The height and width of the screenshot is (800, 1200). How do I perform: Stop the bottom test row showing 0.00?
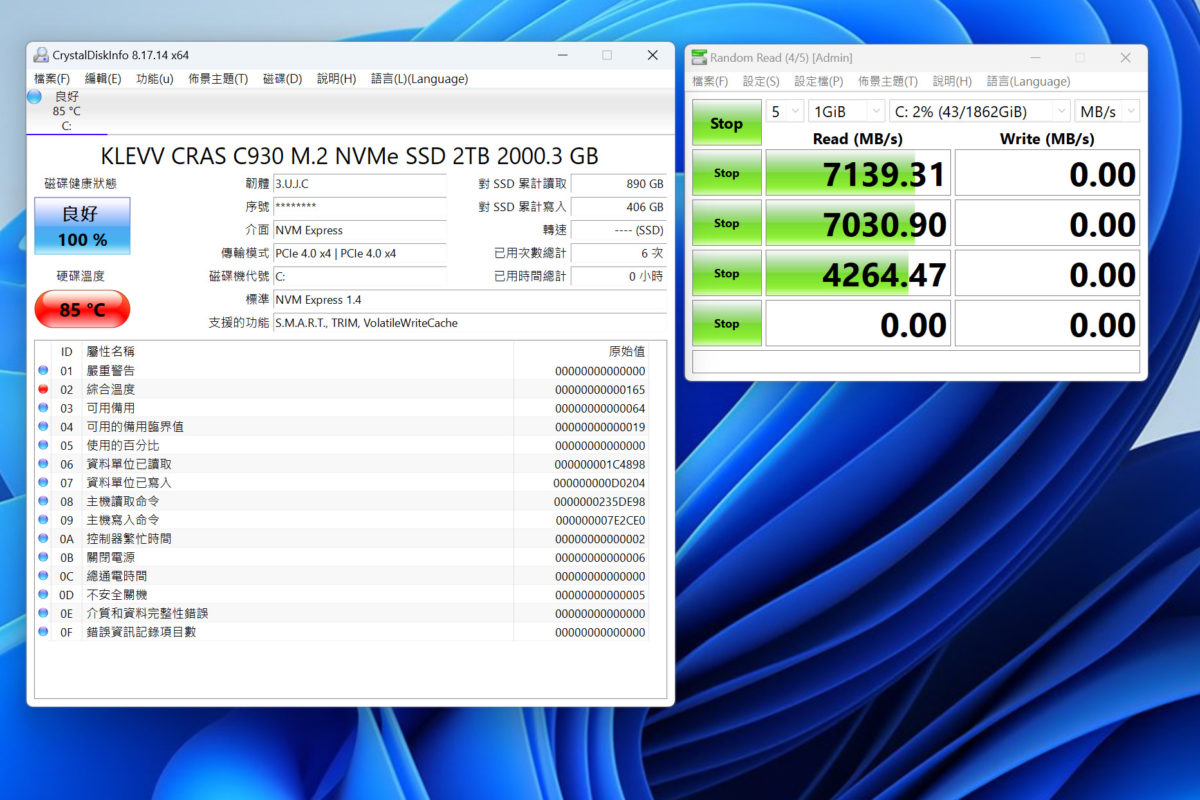(726, 322)
